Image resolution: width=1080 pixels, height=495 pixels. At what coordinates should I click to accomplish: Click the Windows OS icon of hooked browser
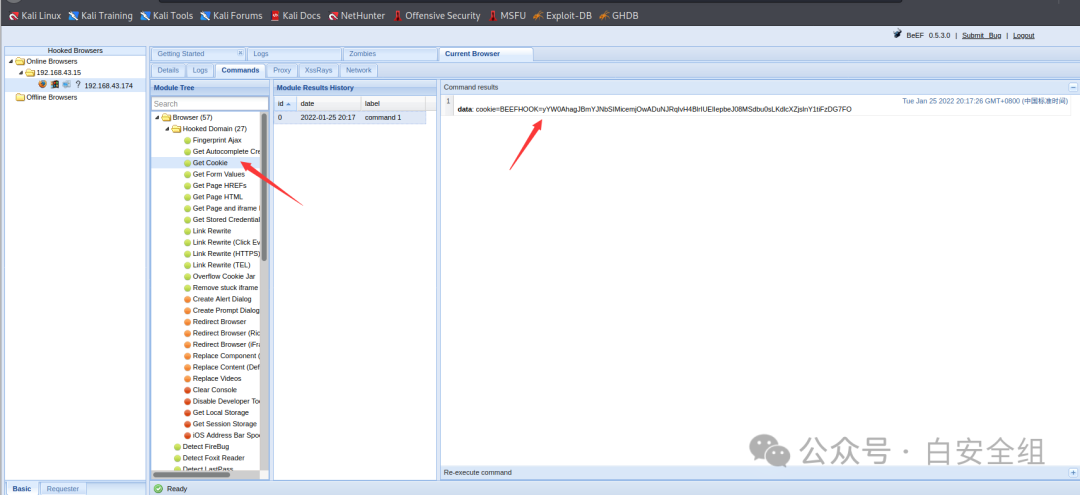coord(54,85)
